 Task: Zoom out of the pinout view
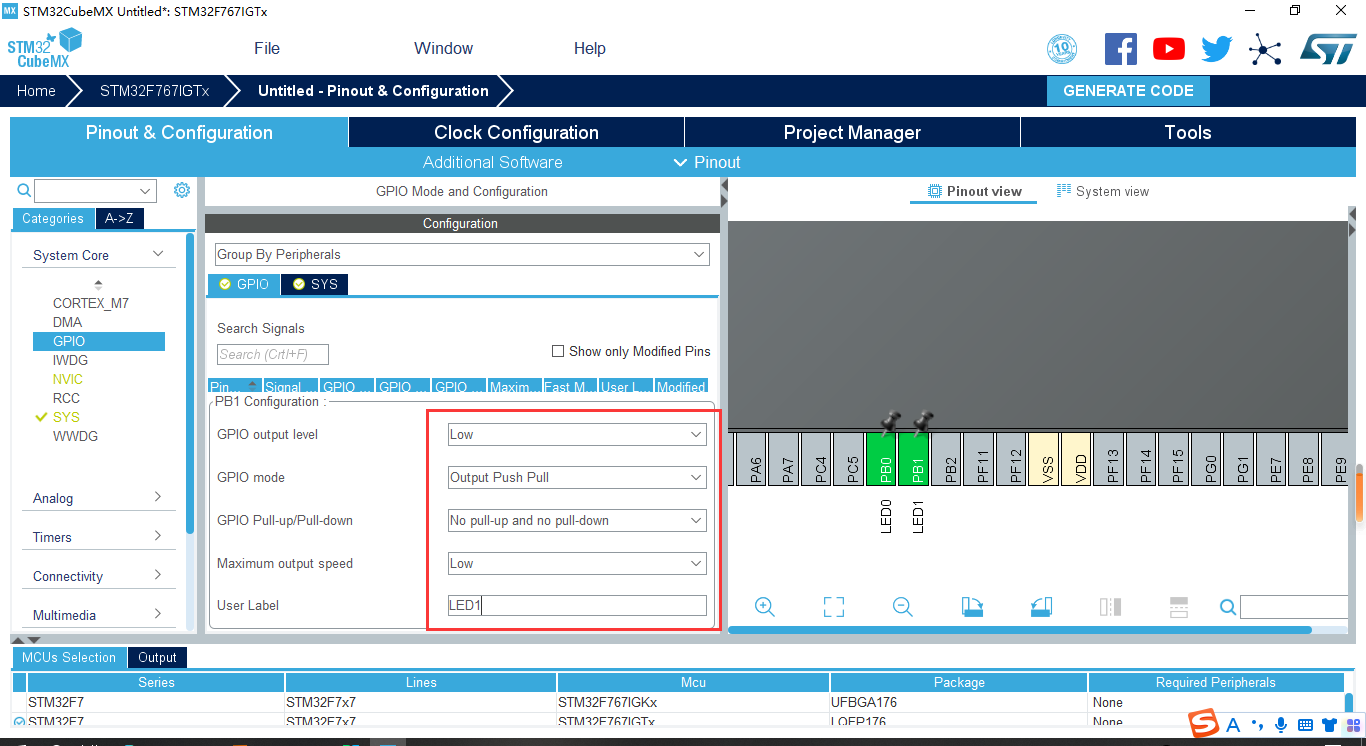tap(903, 606)
